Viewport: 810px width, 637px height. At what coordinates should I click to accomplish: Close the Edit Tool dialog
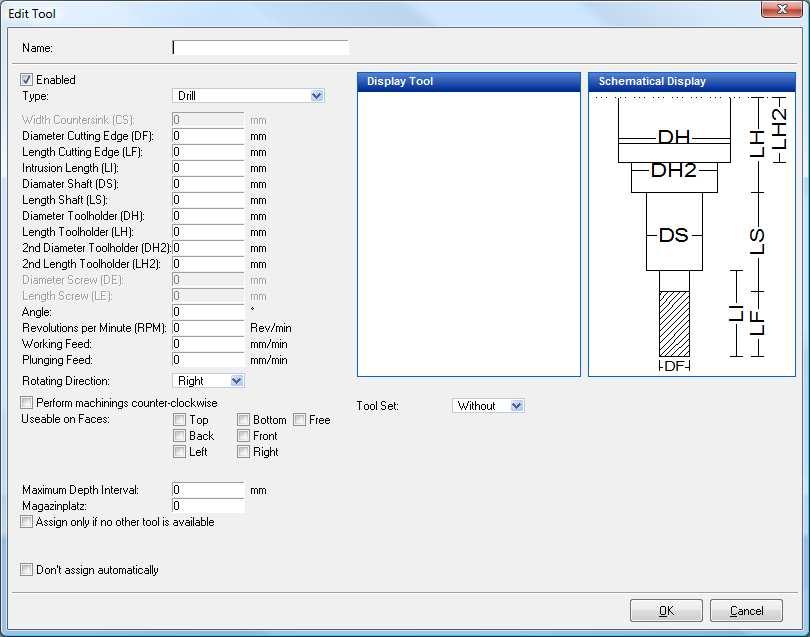pos(782,9)
